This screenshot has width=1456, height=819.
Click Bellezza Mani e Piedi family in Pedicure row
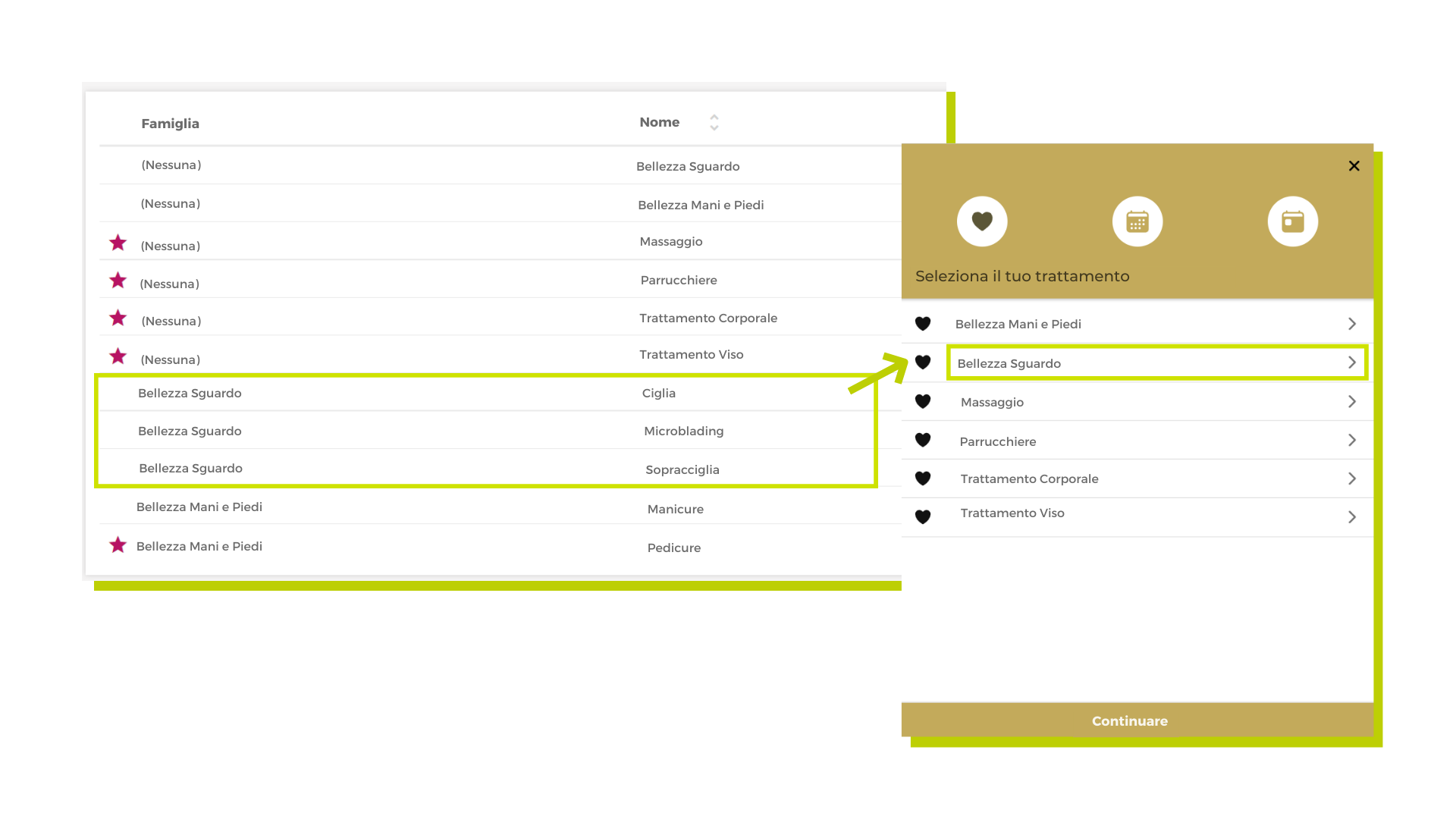point(199,546)
